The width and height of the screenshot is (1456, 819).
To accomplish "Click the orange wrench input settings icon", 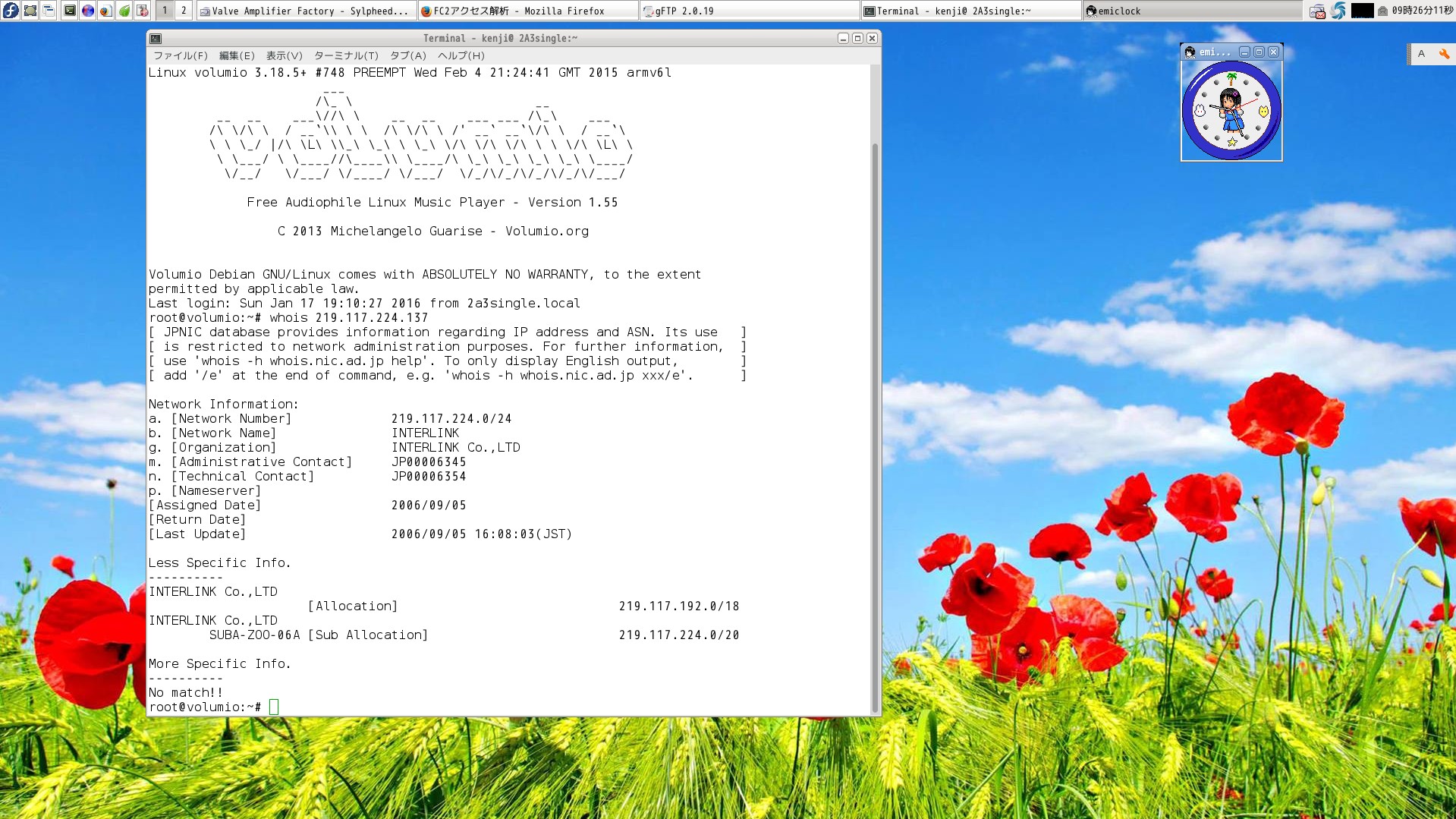I will click(1444, 54).
